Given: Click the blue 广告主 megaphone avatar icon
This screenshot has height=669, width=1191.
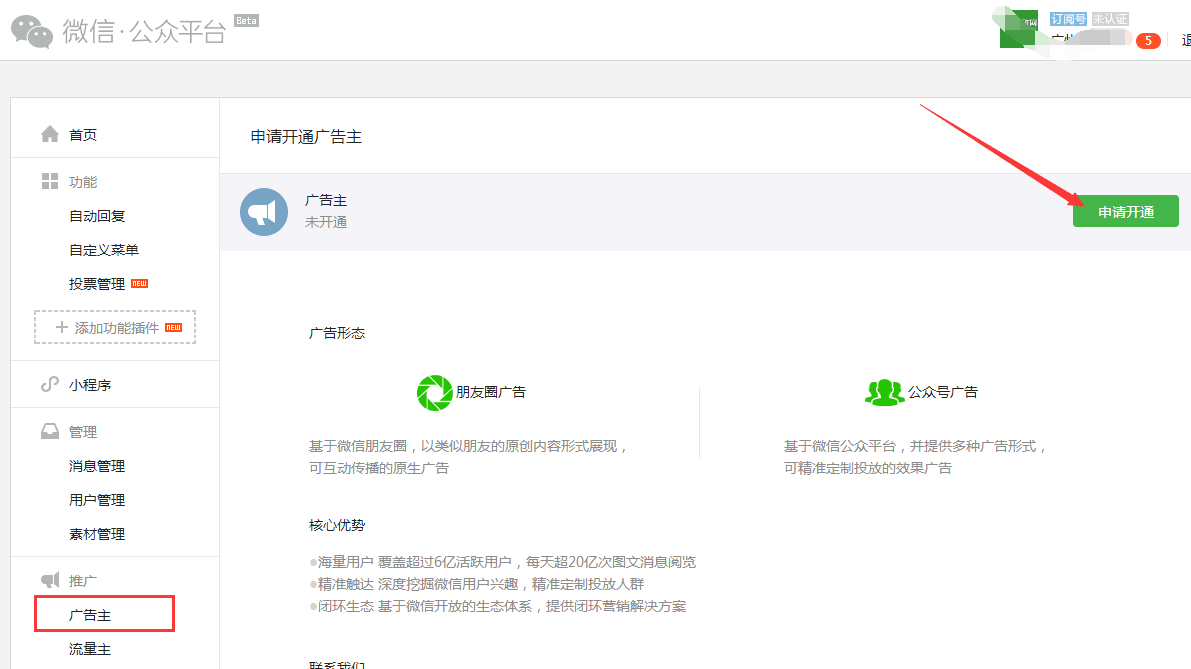Looking at the screenshot, I should (264, 212).
